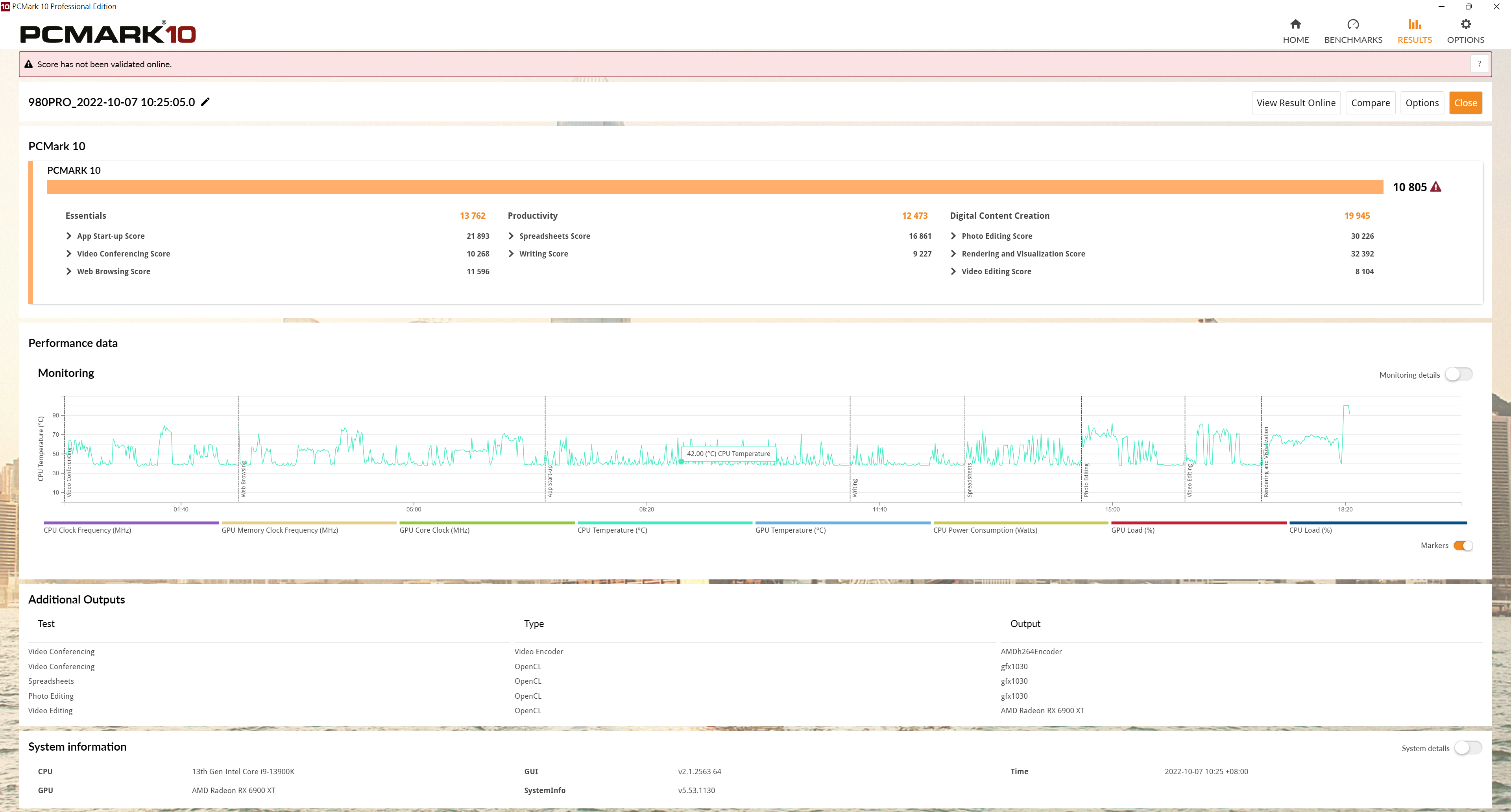Expand Rendering and Visualization Score
Screen dimensions: 1511x812
tap(953, 253)
